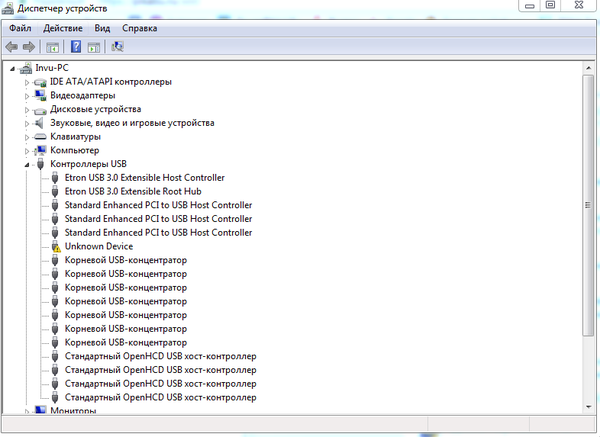Collapse the Invu-PC root node
The height and width of the screenshot is (437, 600).
click(x=12, y=69)
